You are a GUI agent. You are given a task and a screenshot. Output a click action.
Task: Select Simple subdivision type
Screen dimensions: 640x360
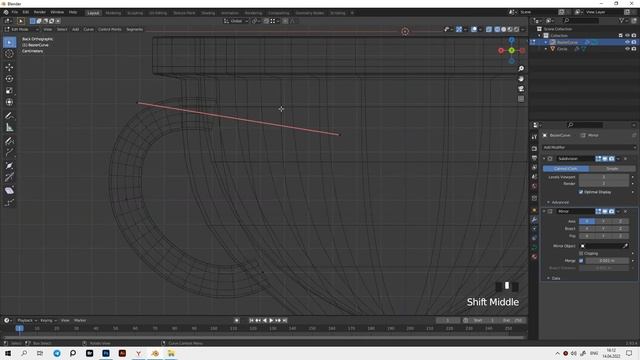[x=612, y=169]
